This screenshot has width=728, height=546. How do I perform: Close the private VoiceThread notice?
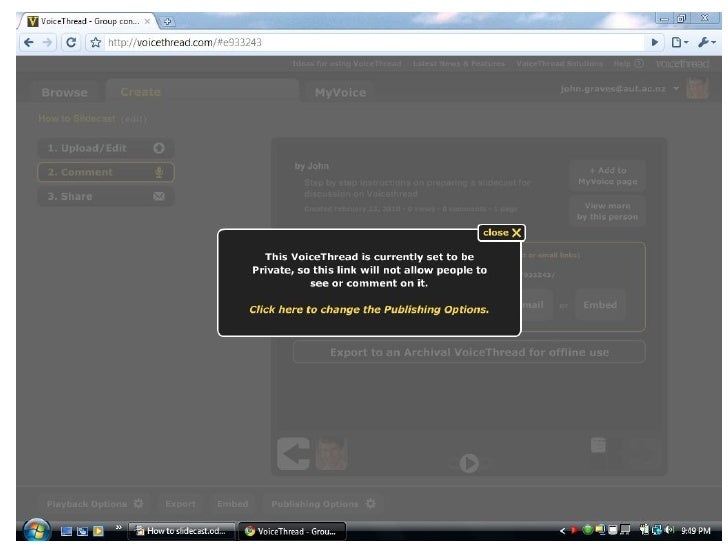click(x=501, y=233)
